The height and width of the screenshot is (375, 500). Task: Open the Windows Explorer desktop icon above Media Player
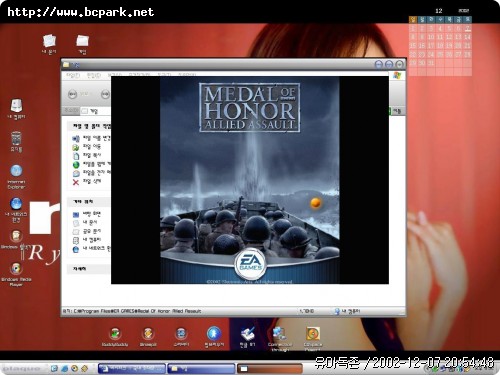15,239
